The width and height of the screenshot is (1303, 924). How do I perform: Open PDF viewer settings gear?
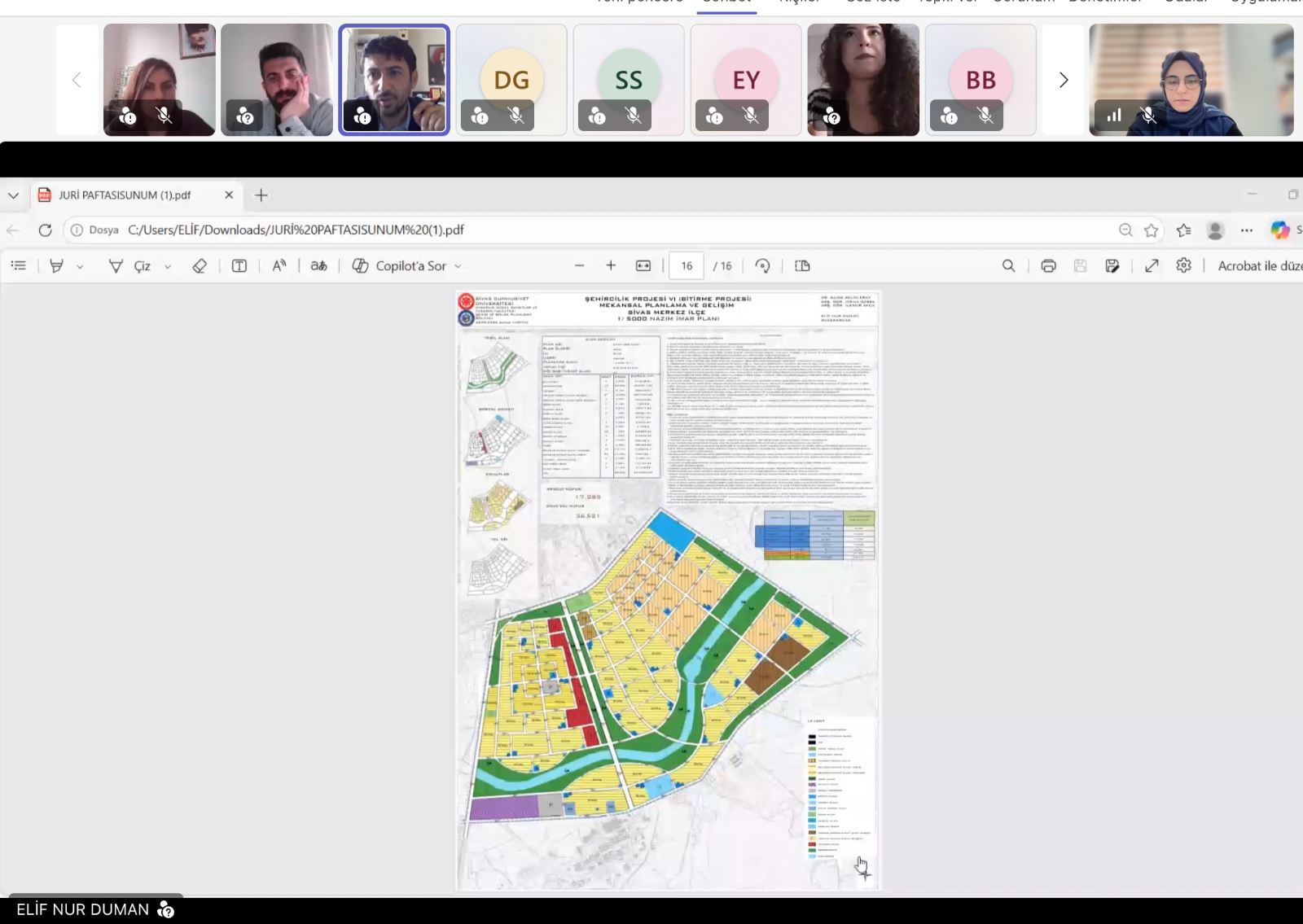click(x=1183, y=265)
